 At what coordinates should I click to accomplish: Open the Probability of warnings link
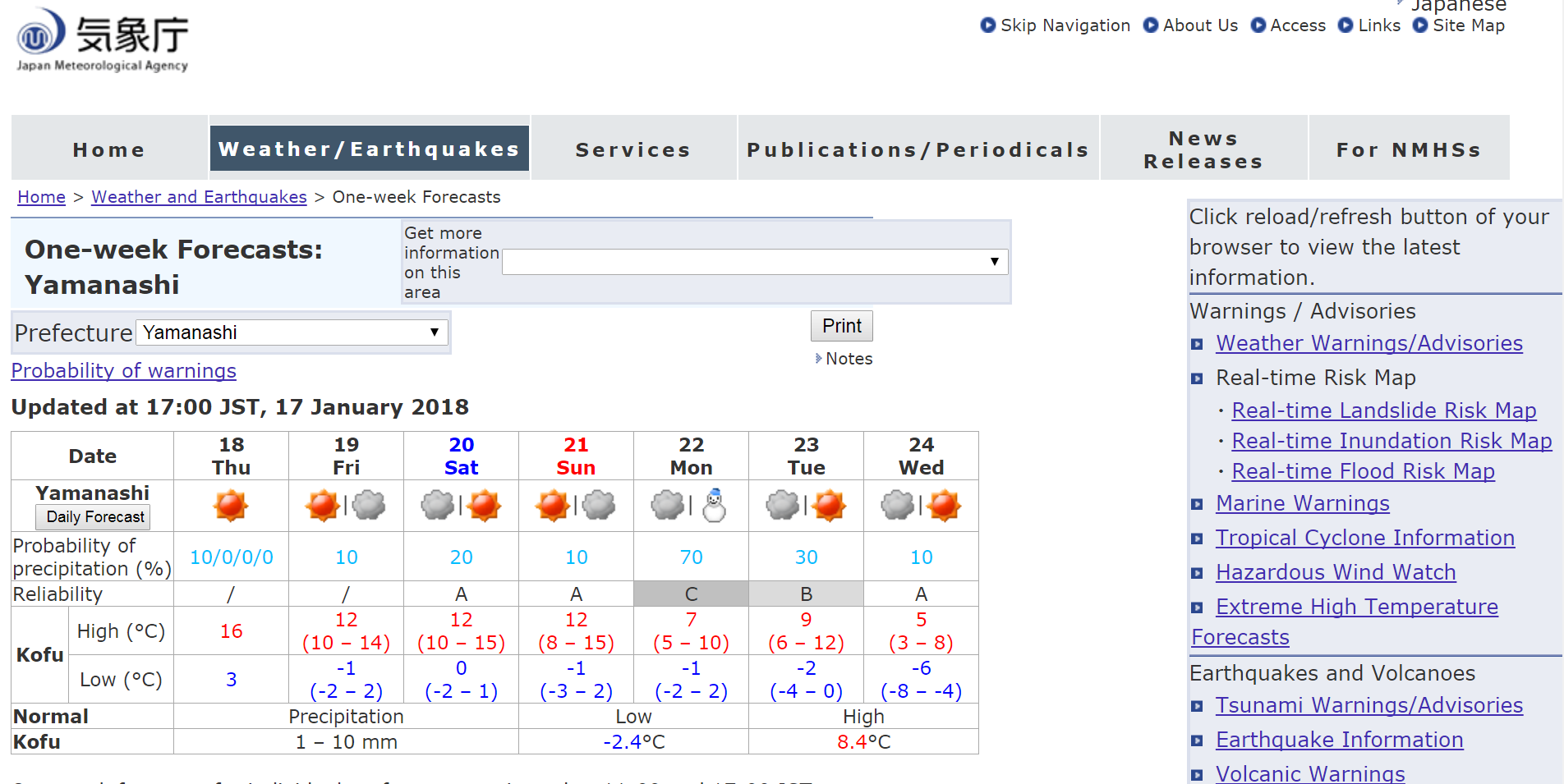124,371
